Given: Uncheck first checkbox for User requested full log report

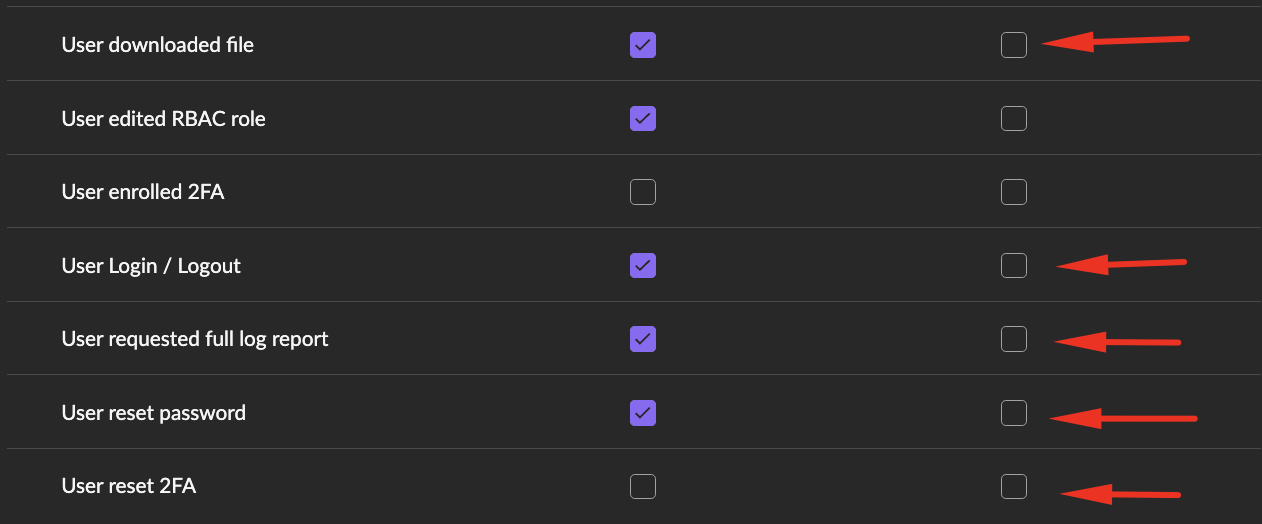Looking at the screenshot, I should [x=643, y=339].
